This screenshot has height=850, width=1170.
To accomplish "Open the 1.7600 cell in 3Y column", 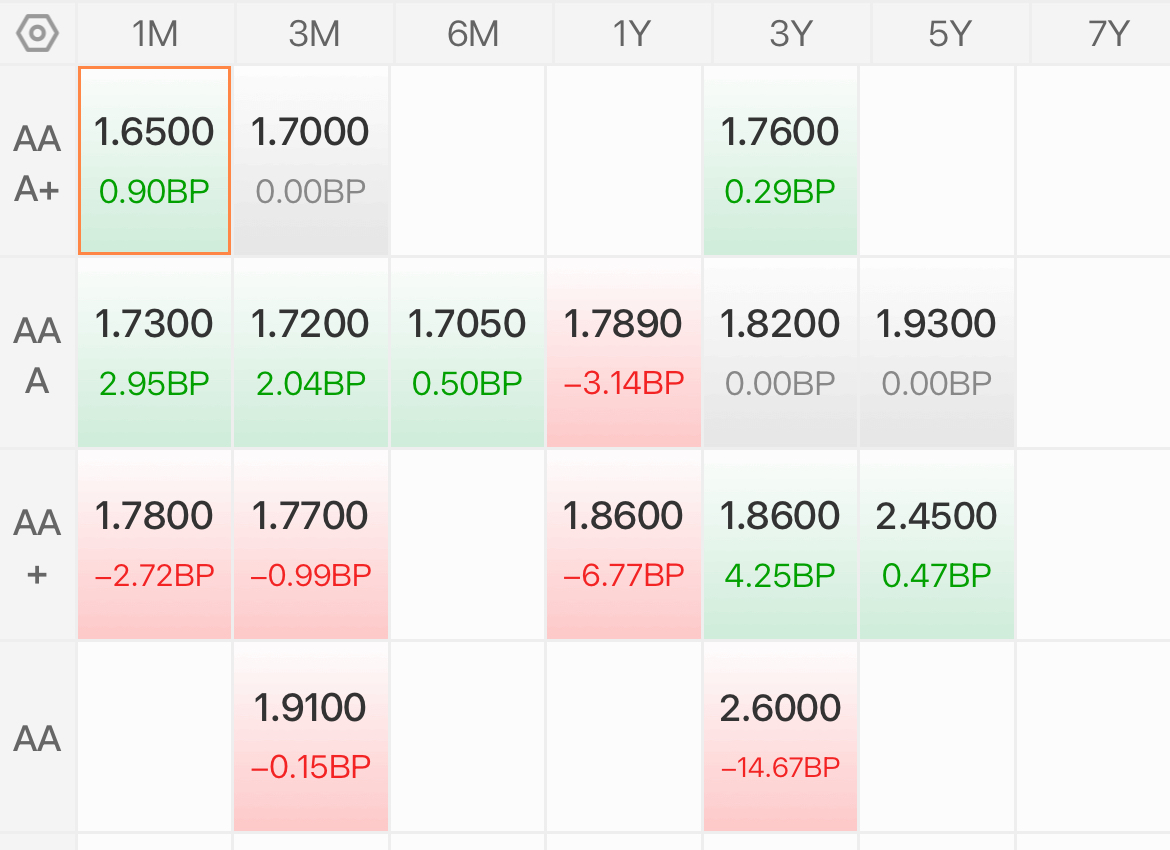I will pyautogui.click(x=780, y=160).
